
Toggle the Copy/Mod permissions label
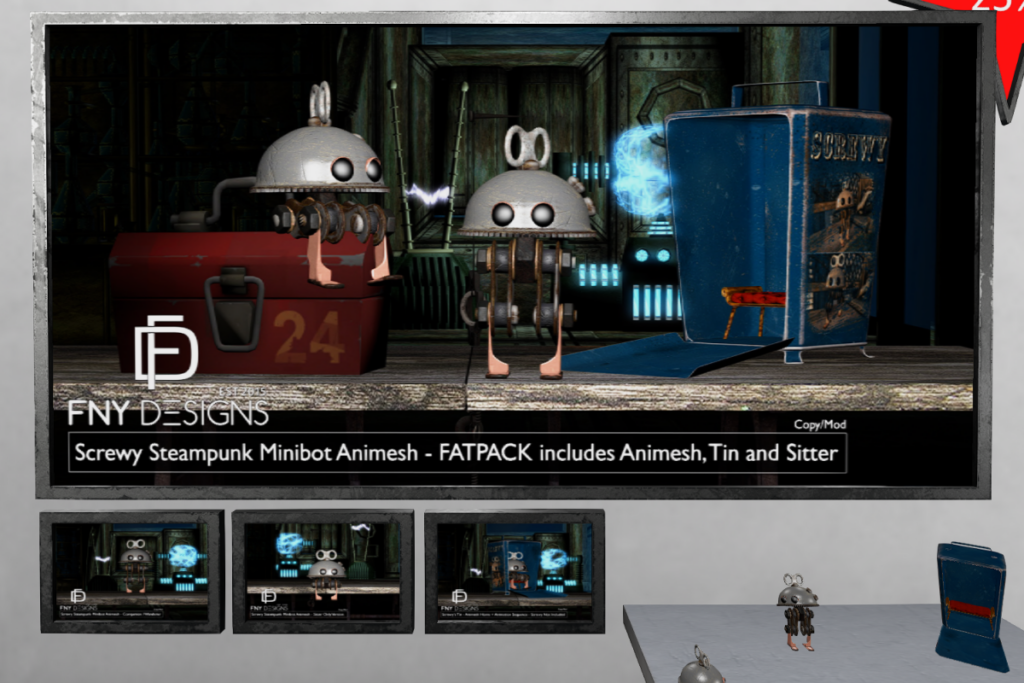pyautogui.click(x=819, y=424)
